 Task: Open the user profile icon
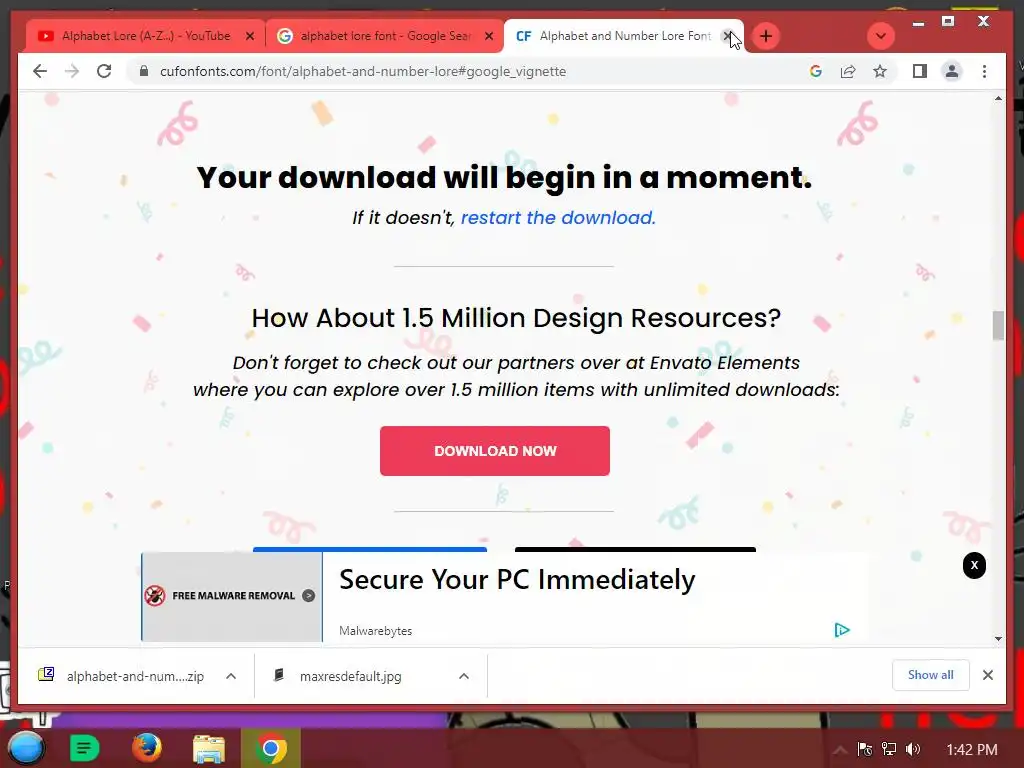952,71
